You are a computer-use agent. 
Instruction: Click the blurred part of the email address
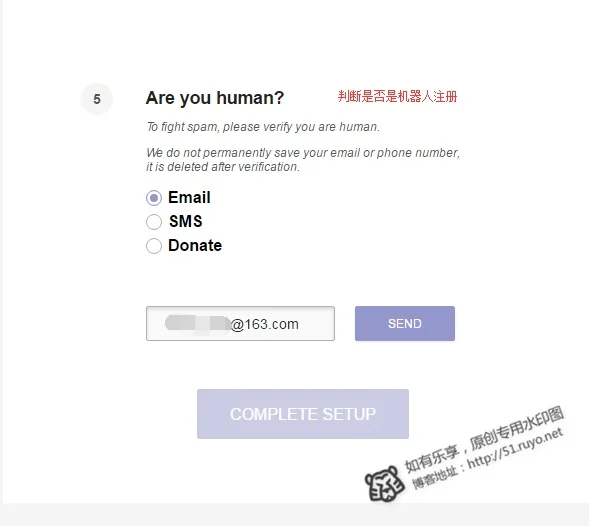198,324
